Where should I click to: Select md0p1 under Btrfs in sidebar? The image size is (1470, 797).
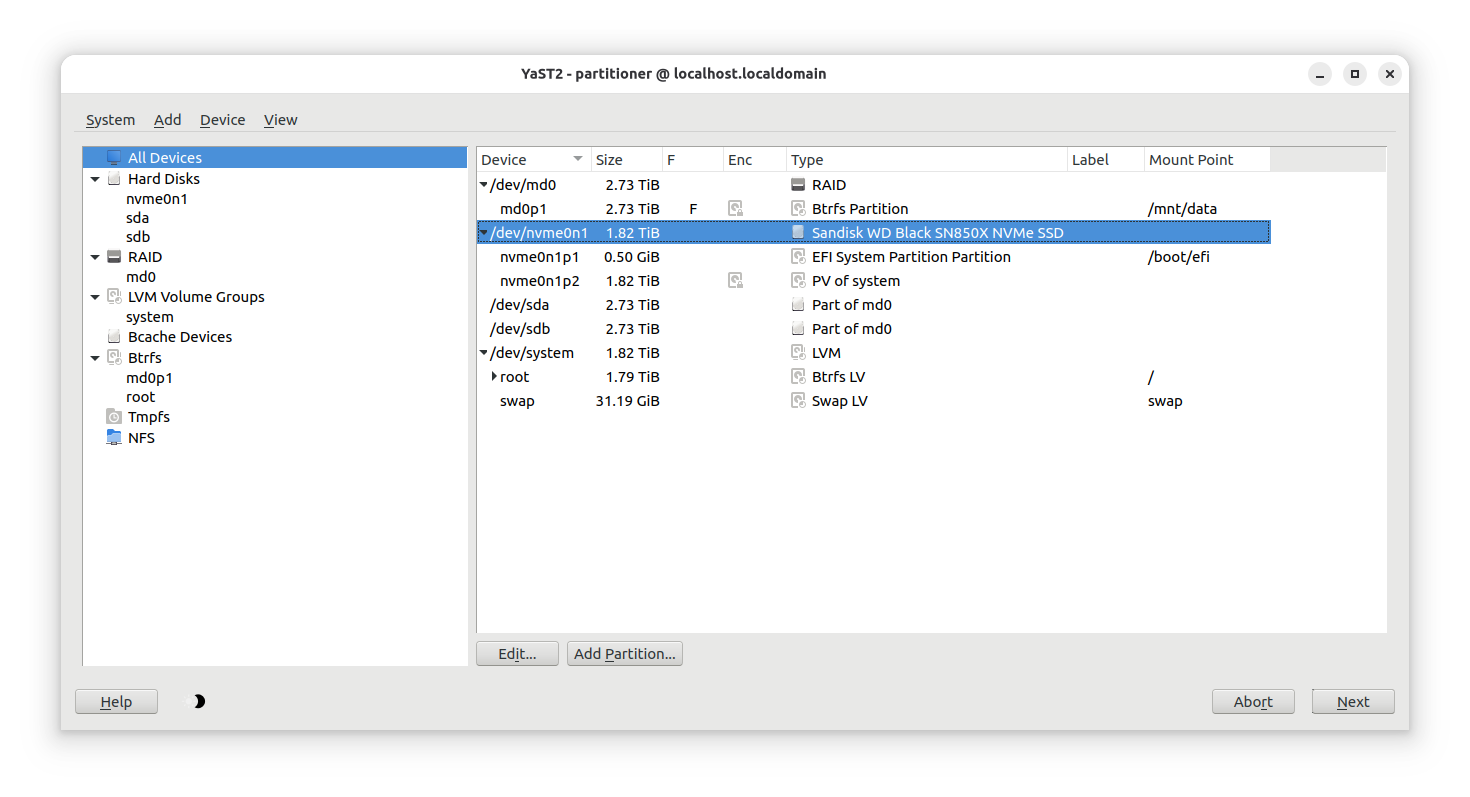point(149,378)
